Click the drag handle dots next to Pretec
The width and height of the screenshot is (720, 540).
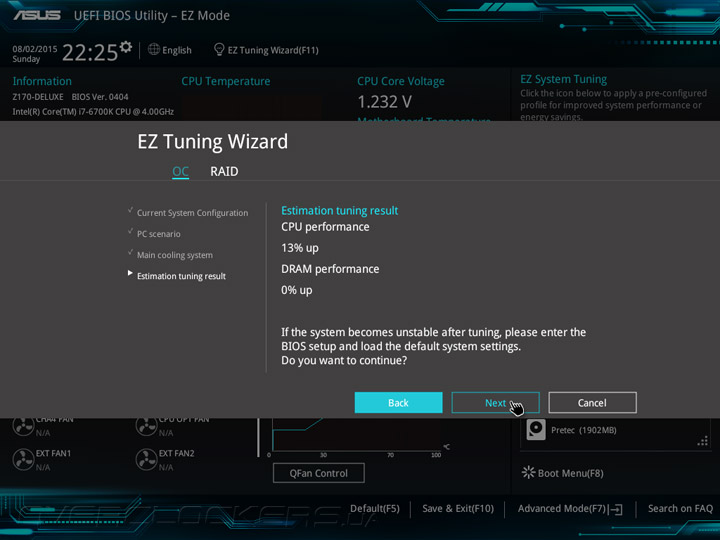703,441
